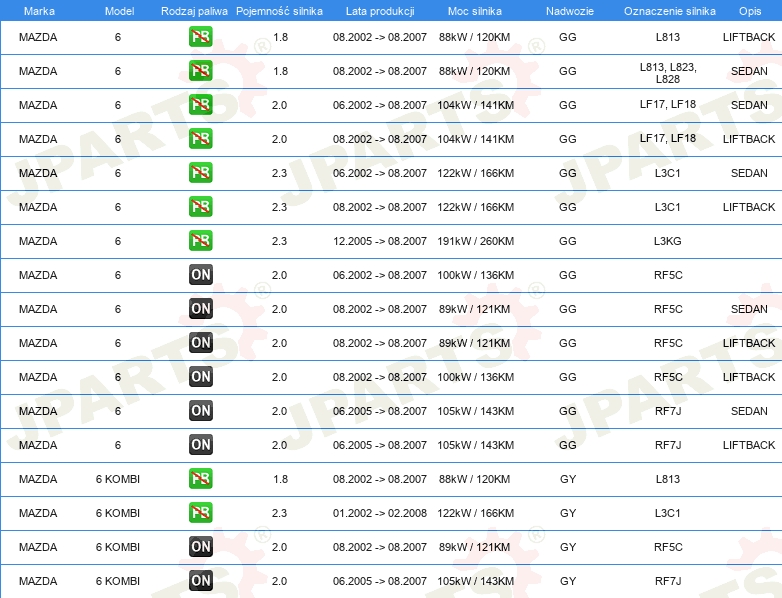
Task: Click the Model column header
Action: tap(119, 11)
